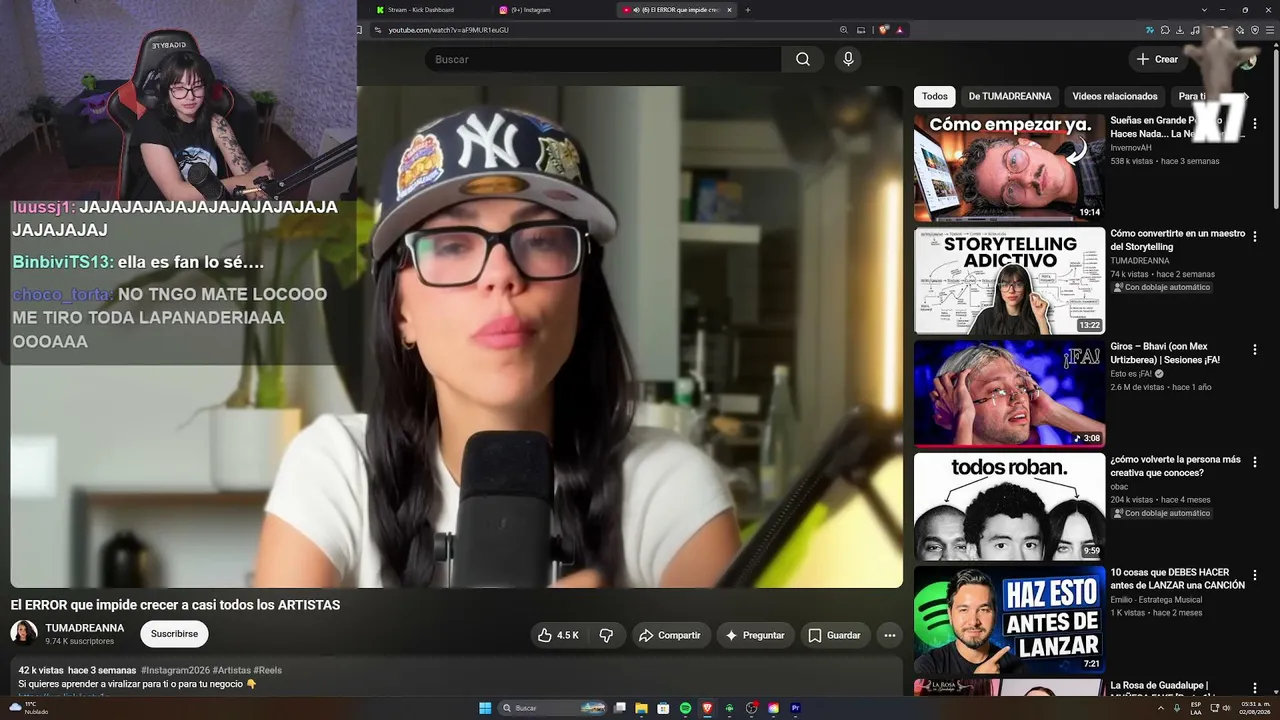This screenshot has height=720, width=1280.
Task: Open the Brave Shields lion icon
Action: 883,30
